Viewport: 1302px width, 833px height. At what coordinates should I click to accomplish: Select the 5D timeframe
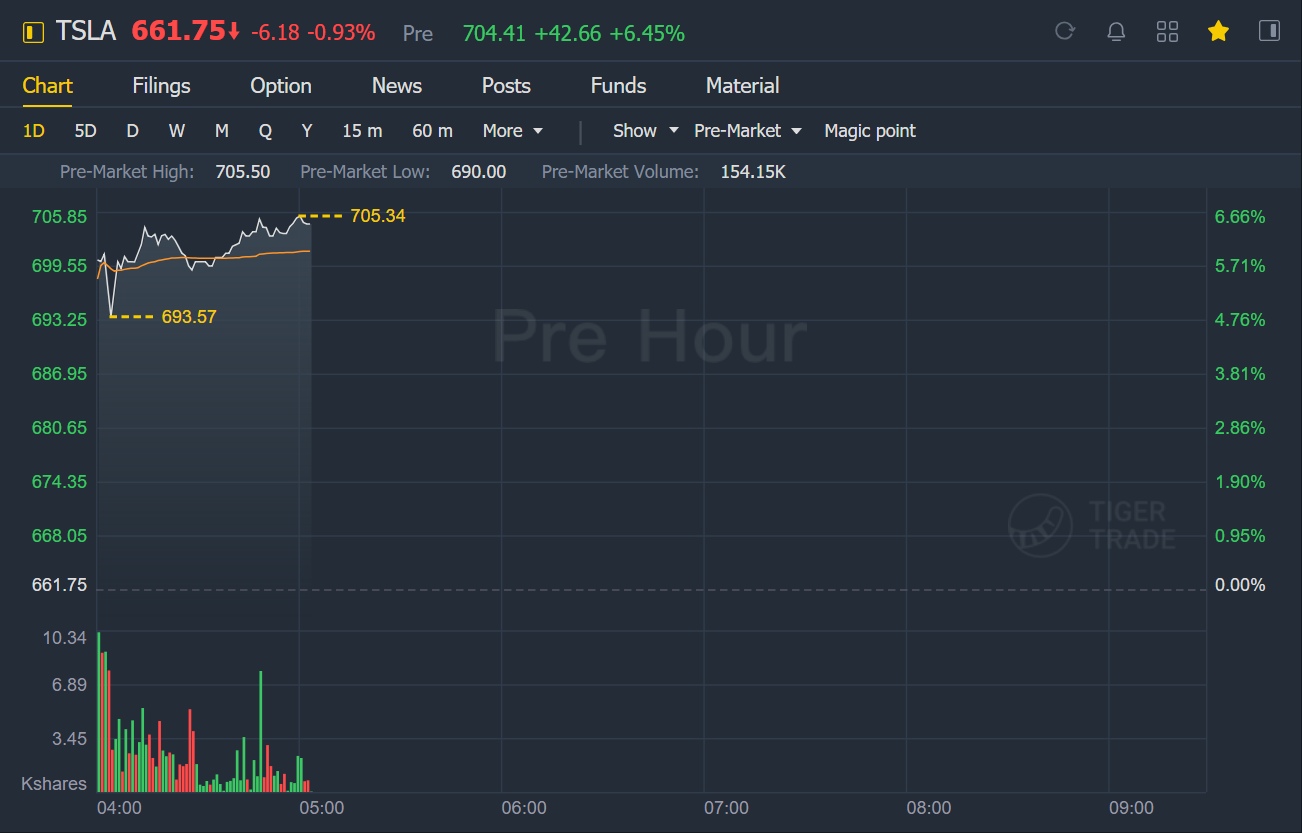86,131
